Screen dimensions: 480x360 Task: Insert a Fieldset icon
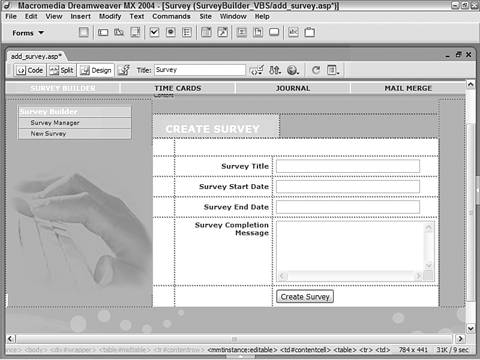[x=310, y=32]
